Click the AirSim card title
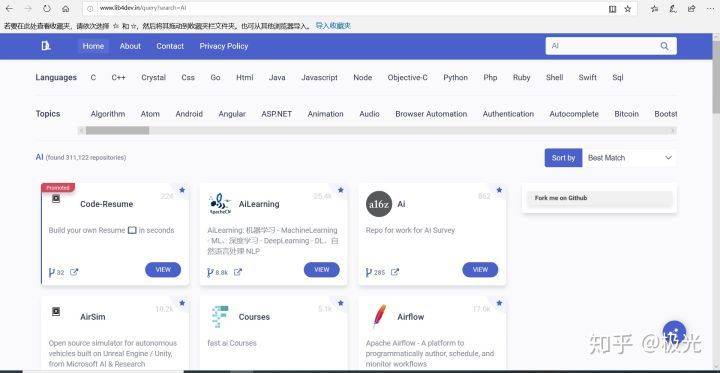Viewport: 720px width, 373px height. click(92, 317)
